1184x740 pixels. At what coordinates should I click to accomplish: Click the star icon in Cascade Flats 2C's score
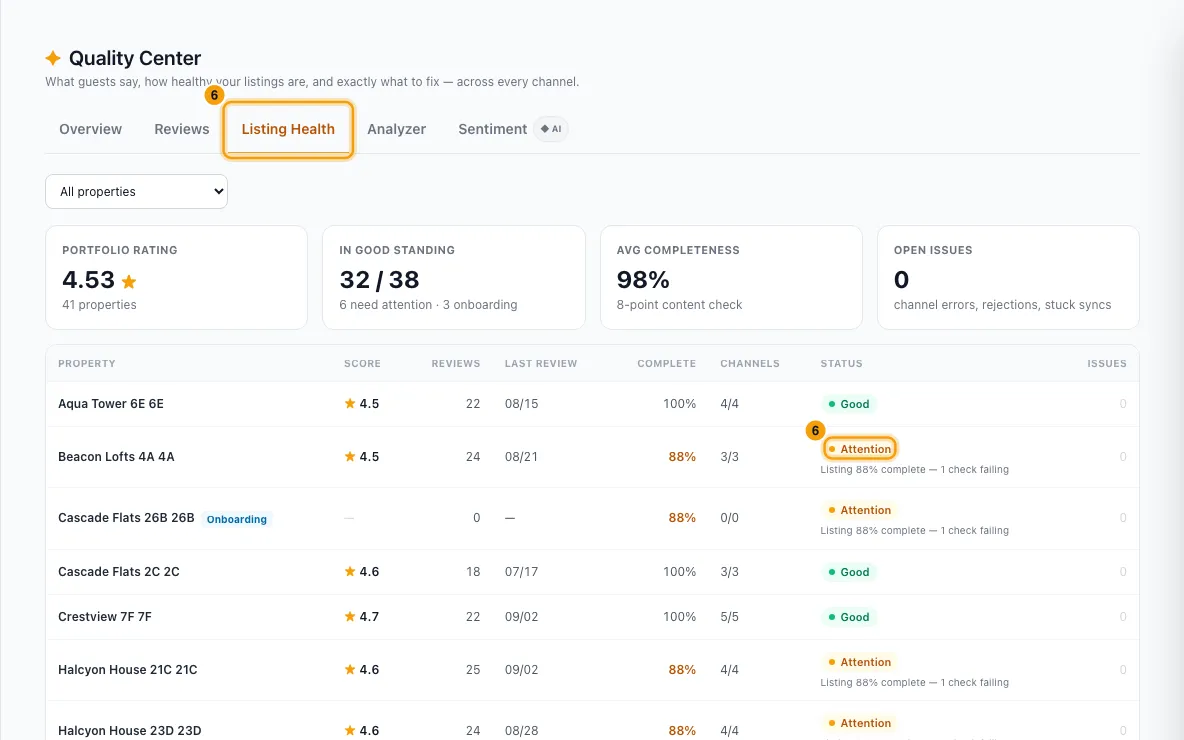pyautogui.click(x=350, y=571)
